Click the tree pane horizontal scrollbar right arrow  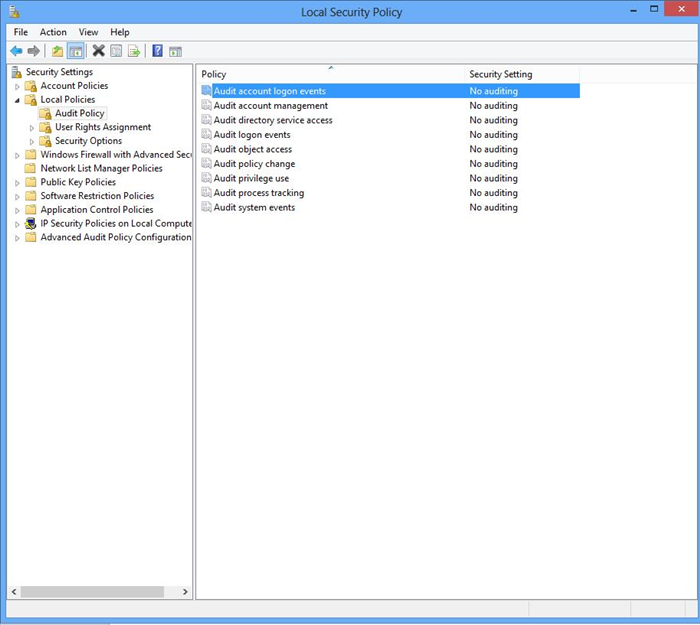[185, 592]
